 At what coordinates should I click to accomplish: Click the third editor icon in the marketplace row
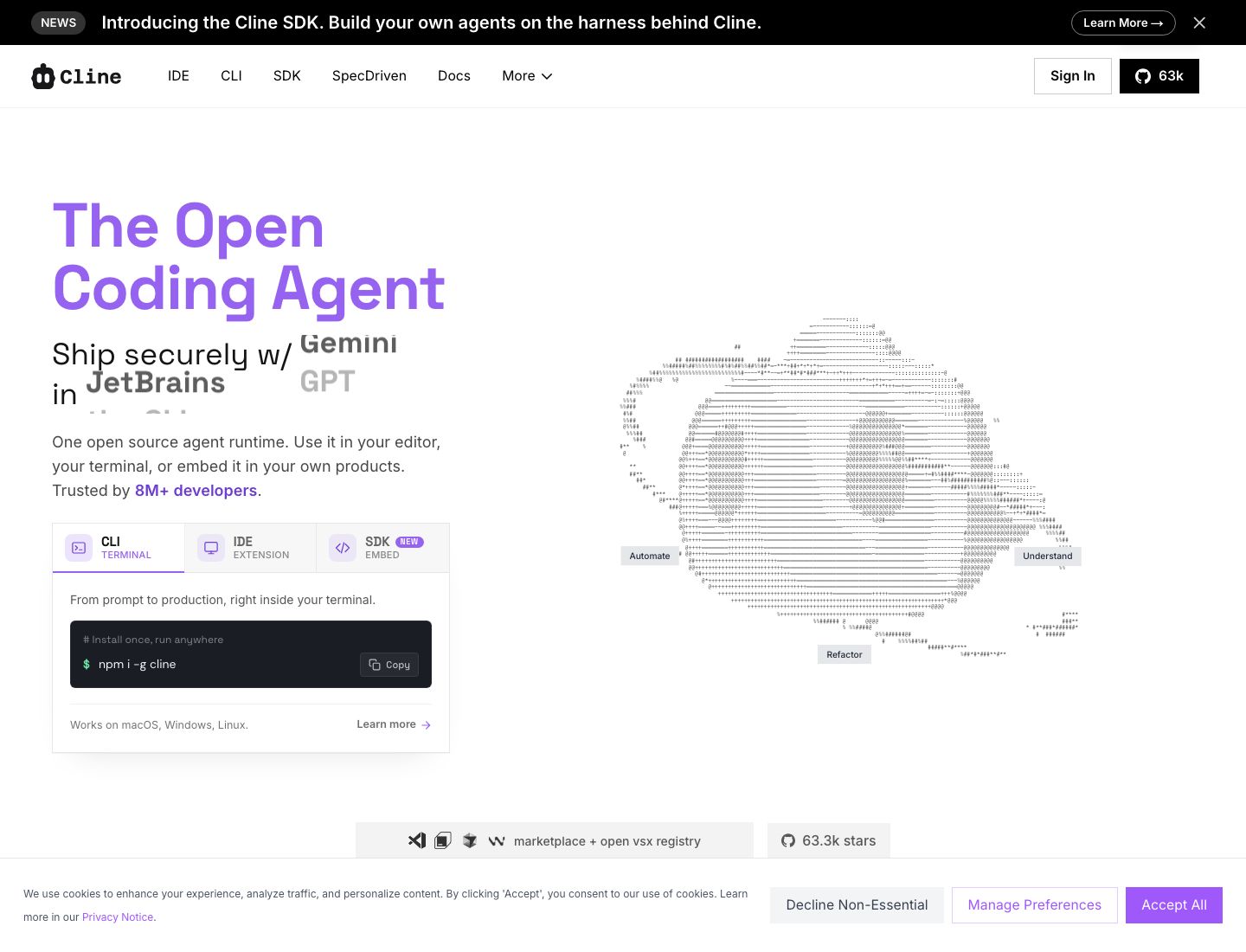tap(470, 840)
